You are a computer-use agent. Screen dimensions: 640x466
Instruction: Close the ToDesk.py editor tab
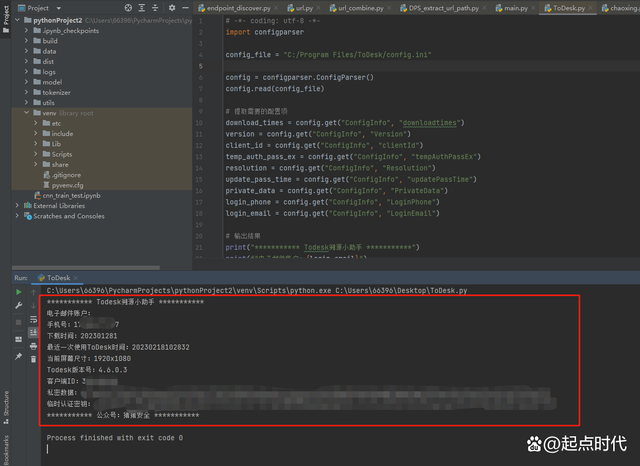tap(590, 8)
